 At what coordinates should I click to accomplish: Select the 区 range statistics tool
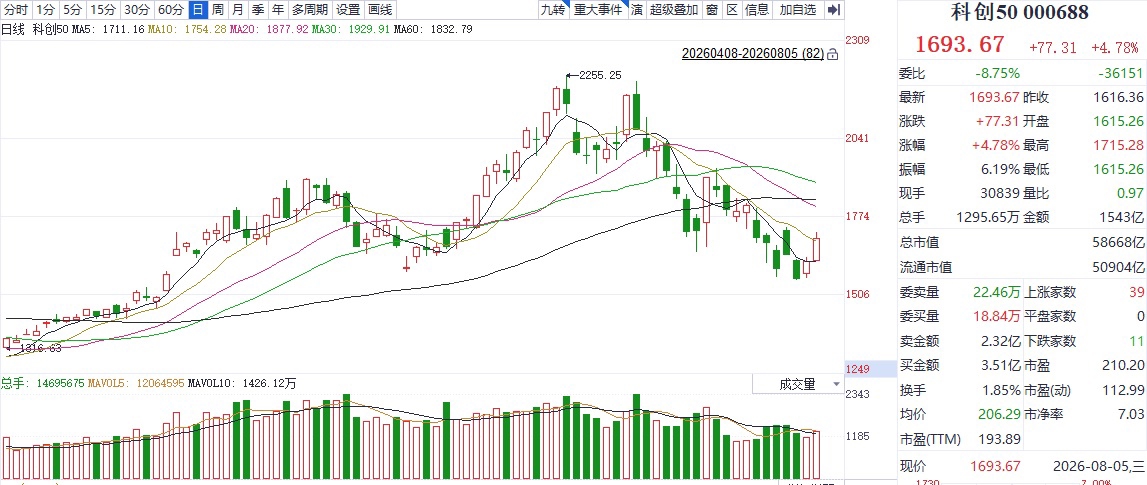(x=731, y=10)
